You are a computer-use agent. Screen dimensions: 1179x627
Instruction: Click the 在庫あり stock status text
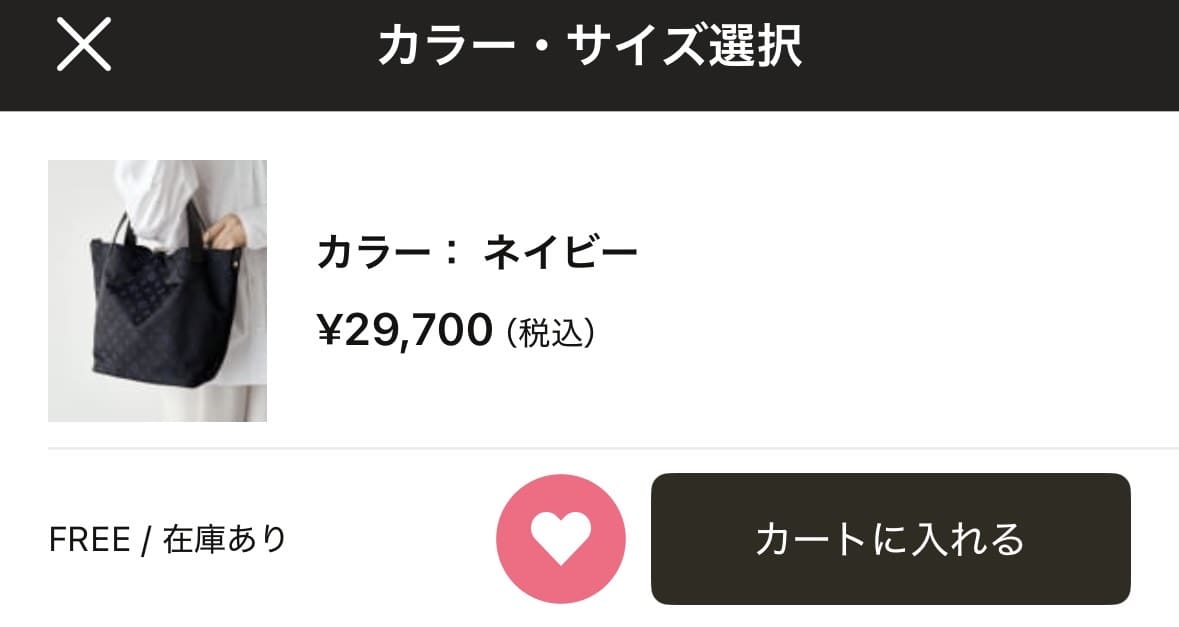click(x=225, y=540)
